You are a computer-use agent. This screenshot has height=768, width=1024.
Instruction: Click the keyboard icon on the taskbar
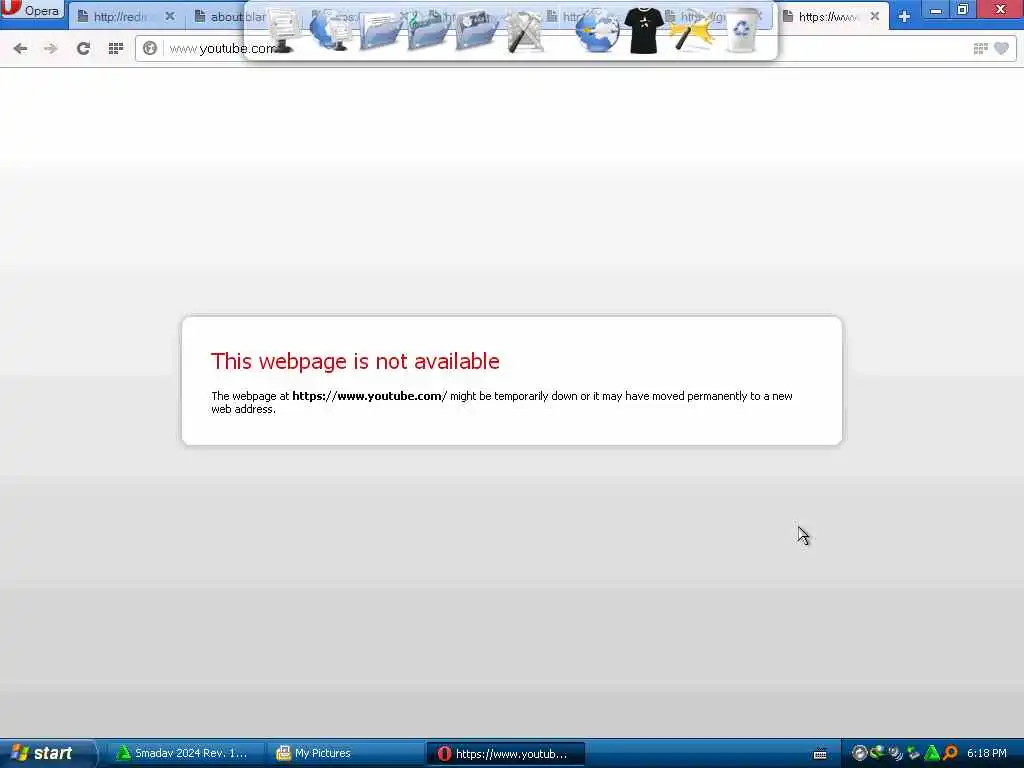(x=820, y=754)
